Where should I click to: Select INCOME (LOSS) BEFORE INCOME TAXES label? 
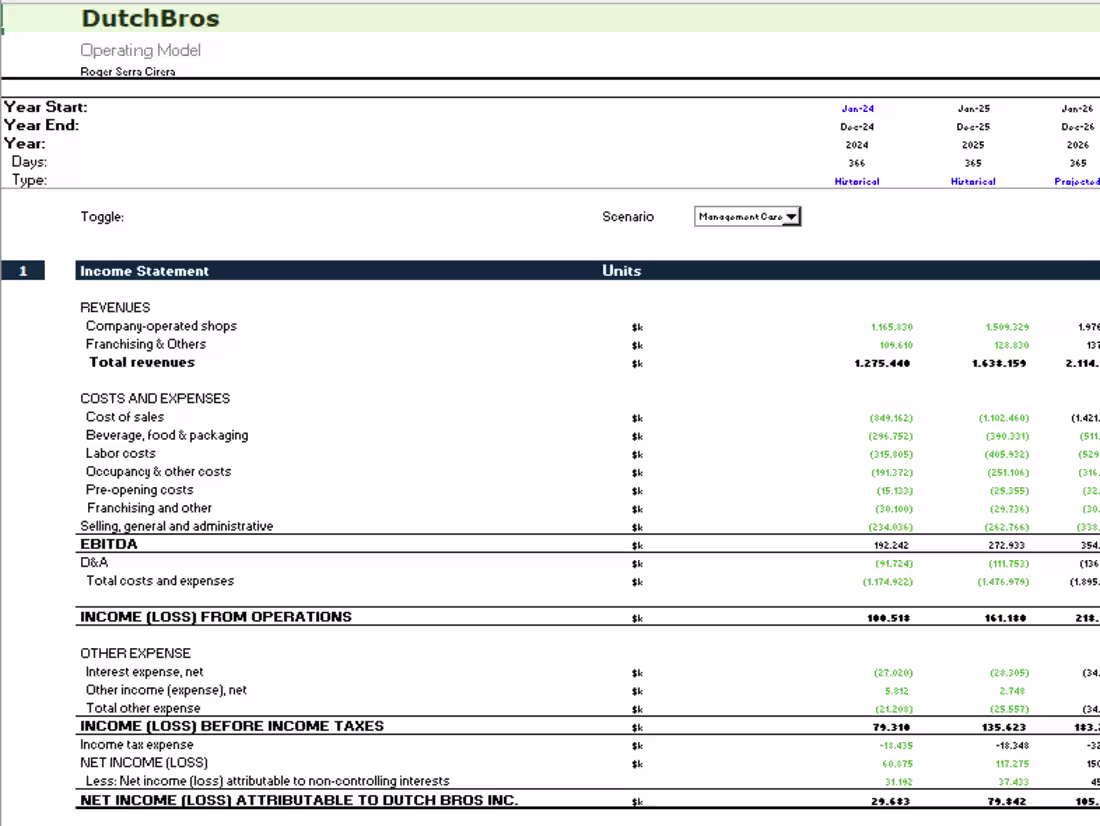(x=232, y=726)
